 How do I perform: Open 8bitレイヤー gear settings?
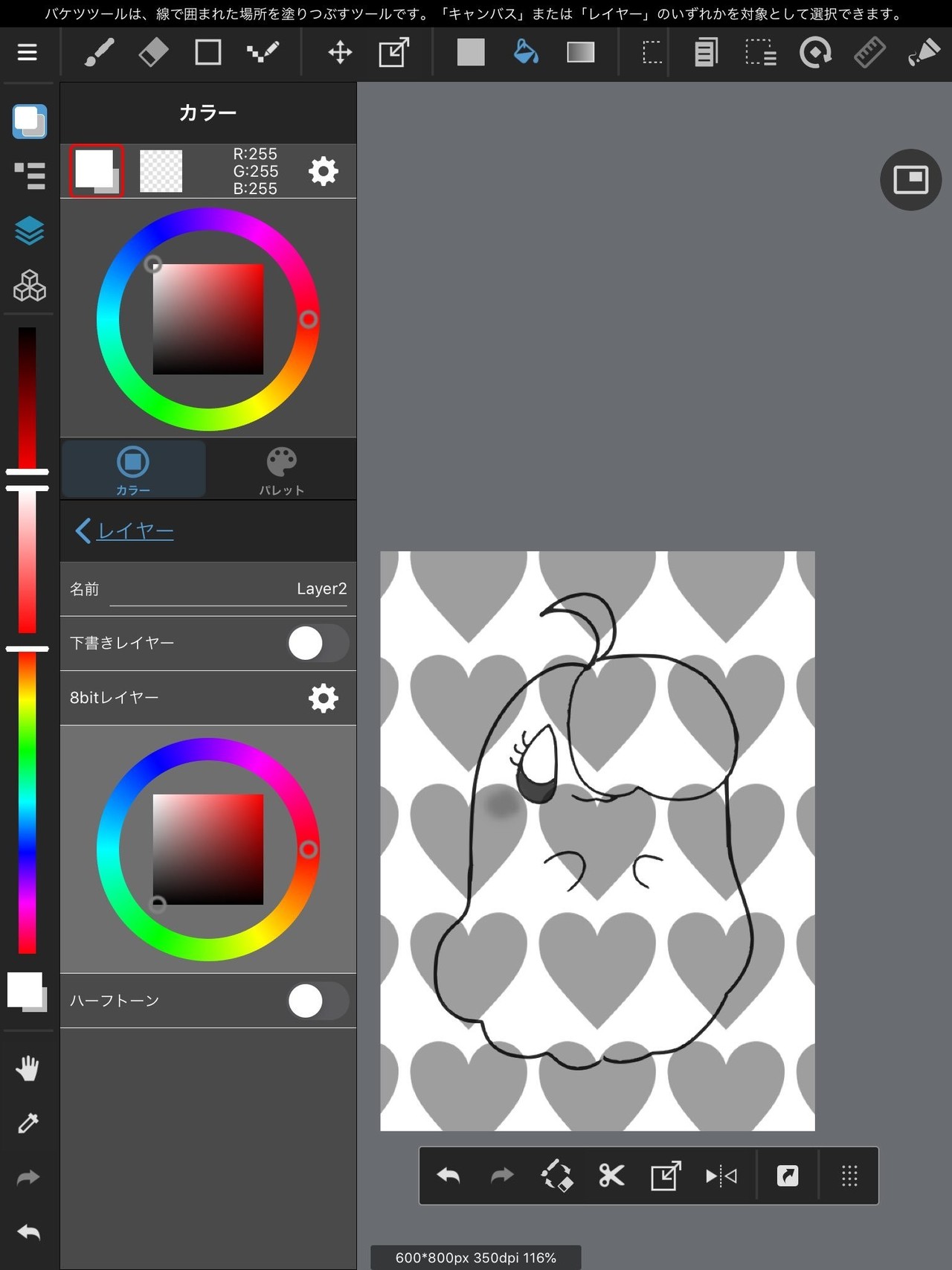[323, 698]
